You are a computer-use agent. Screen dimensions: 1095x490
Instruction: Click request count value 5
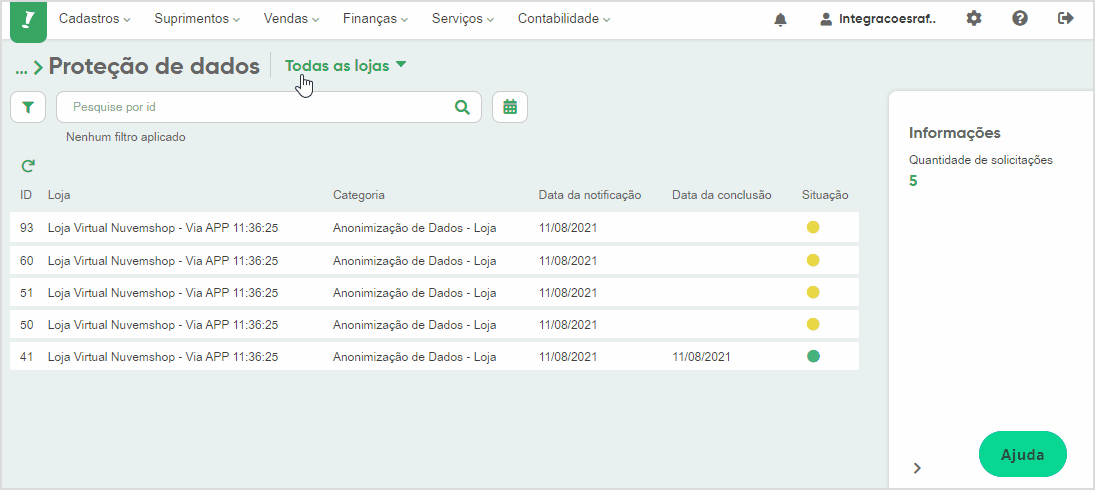(x=913, y=181)
